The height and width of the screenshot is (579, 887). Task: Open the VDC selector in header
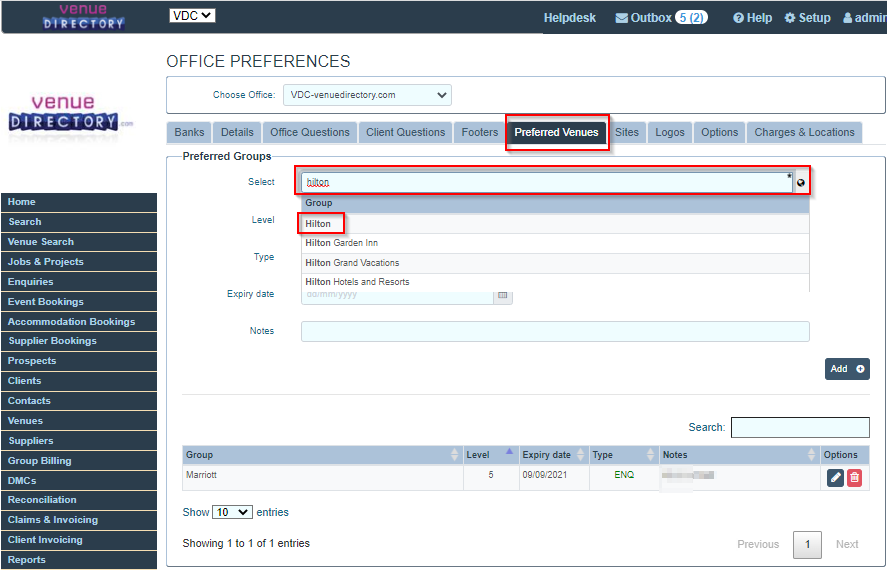tap(192, 16)
